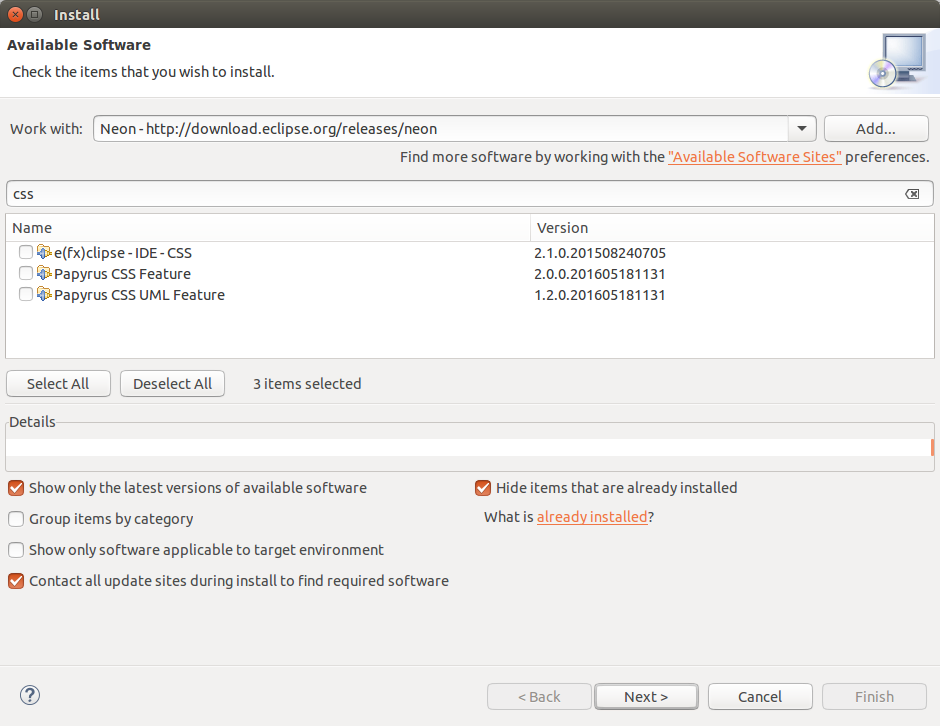This screenshot has width=940, height=726.
Task: Click the Papyrus CSS UML Feature icon
Action: [44, 294]
